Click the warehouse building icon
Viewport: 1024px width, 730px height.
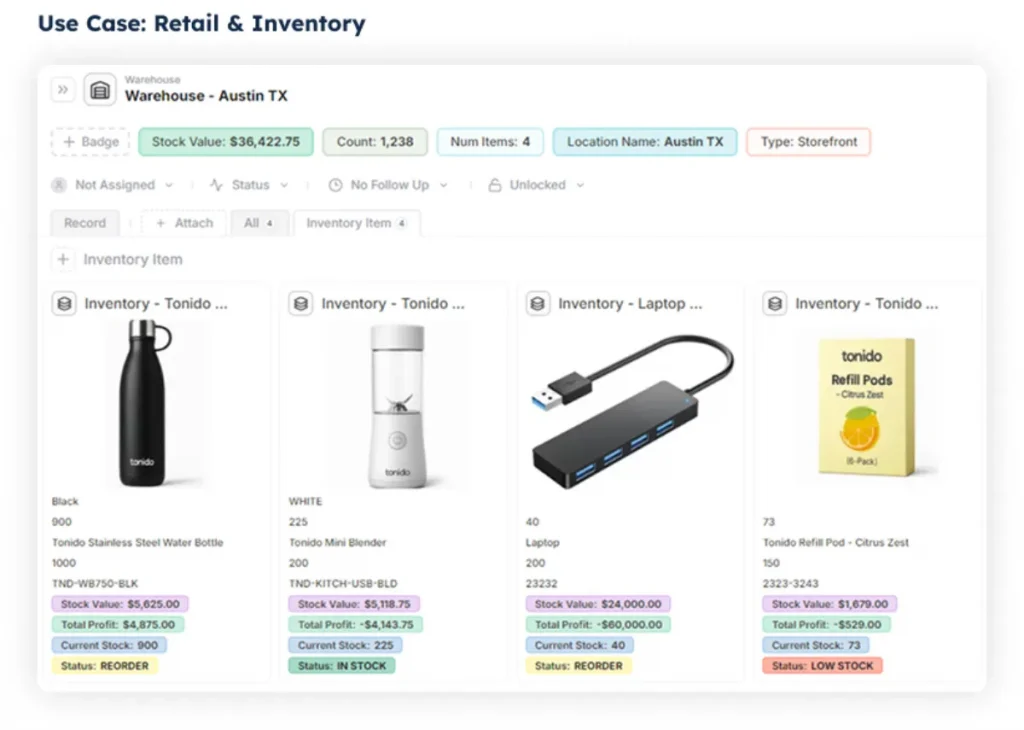[x=99, y=90]
